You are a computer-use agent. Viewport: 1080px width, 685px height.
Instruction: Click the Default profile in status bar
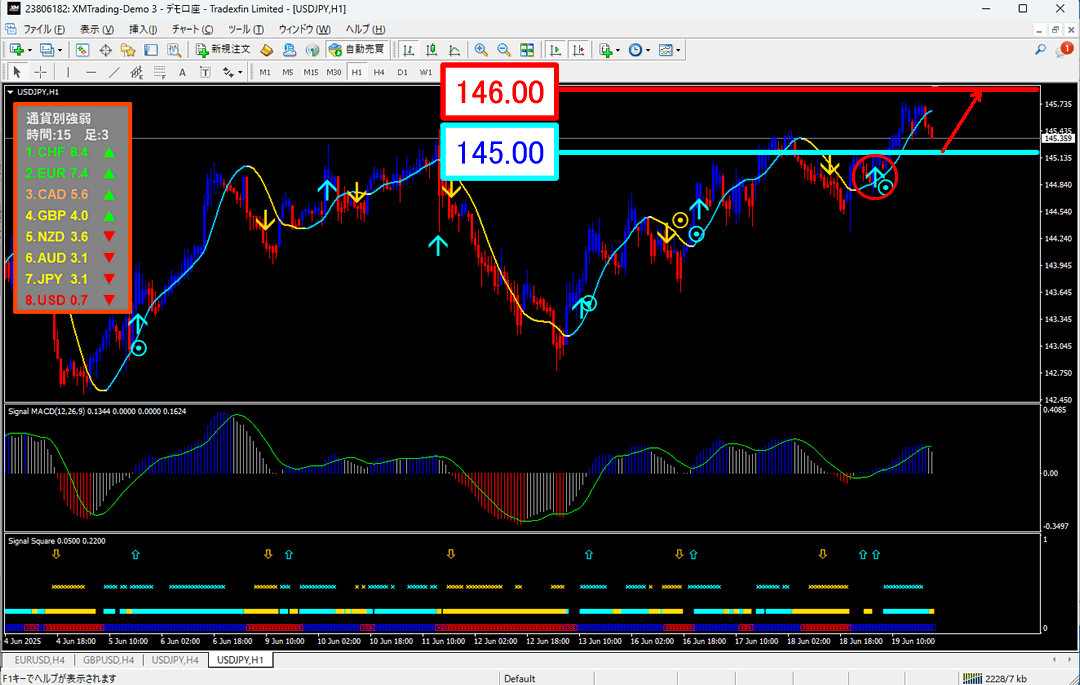pos(520,679)
